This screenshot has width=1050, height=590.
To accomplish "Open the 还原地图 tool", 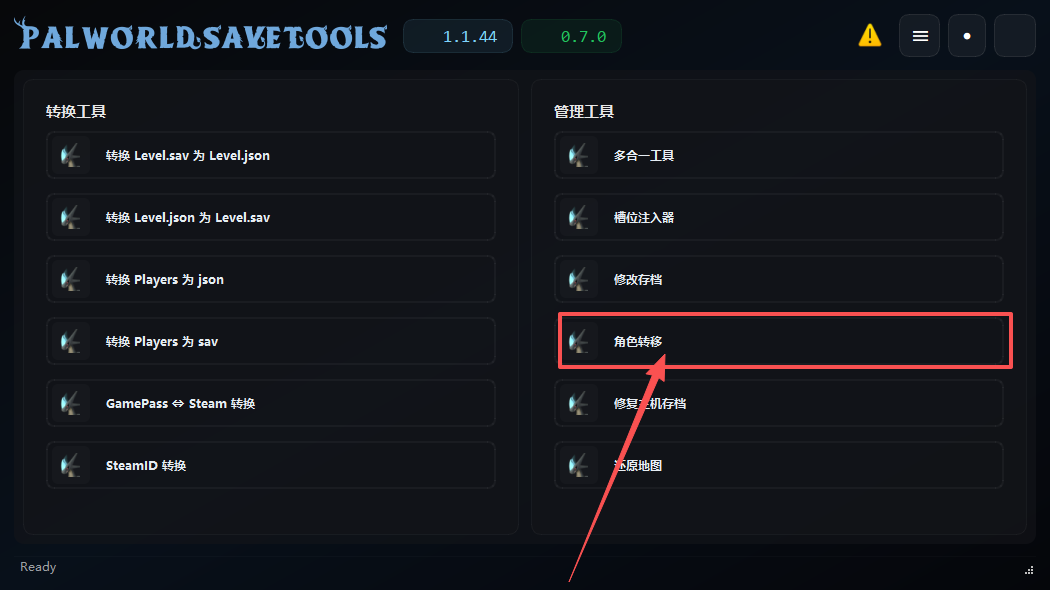I will (779, 465).
